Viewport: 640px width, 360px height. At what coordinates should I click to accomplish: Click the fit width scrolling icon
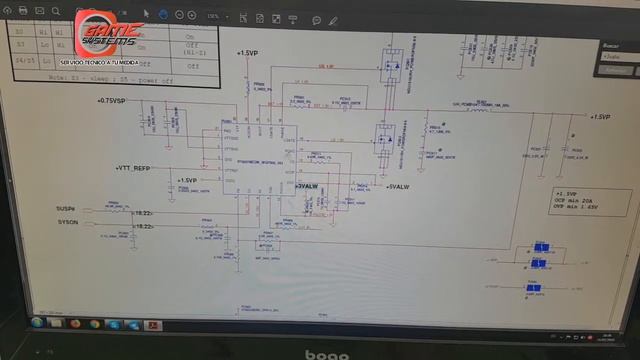point(243,18)
